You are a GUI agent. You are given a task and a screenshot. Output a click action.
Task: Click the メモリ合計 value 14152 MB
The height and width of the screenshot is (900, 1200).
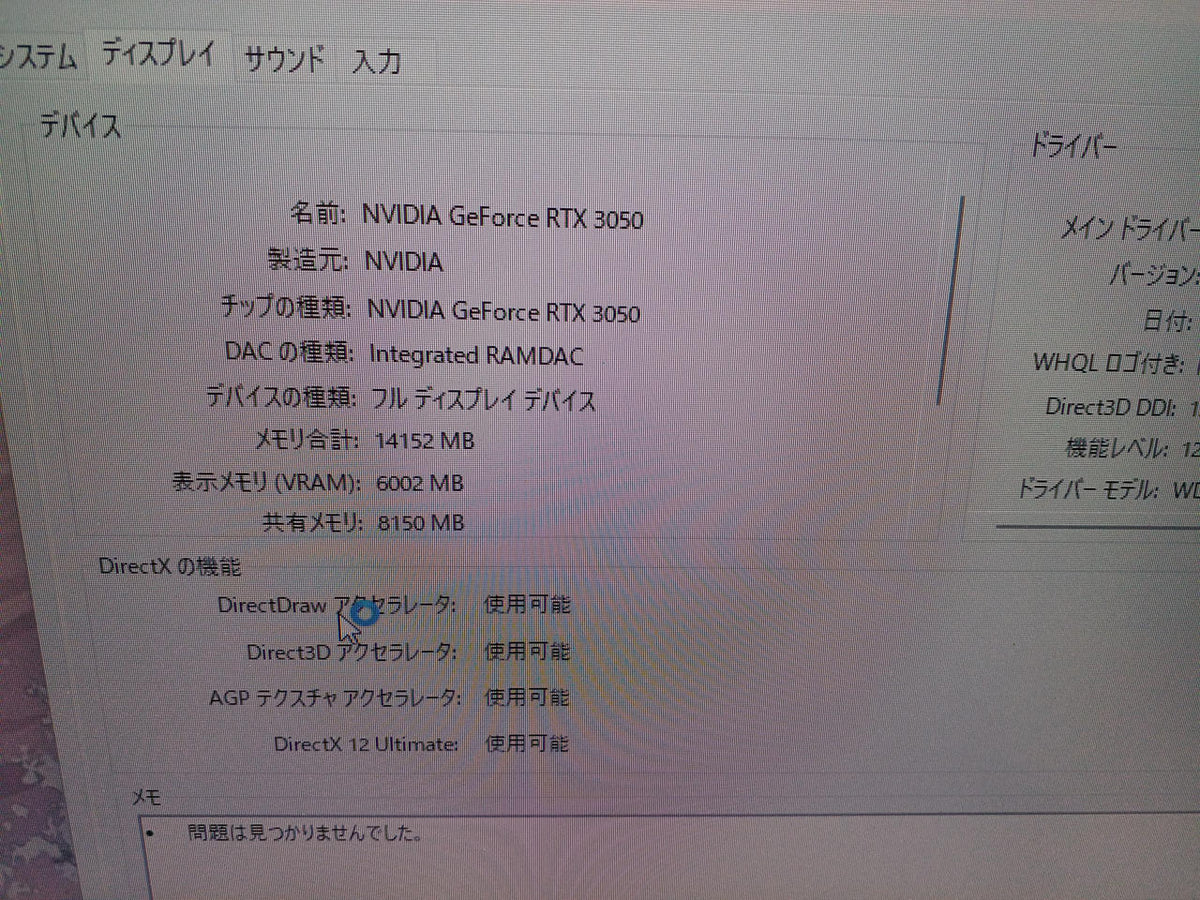point(424,440)
